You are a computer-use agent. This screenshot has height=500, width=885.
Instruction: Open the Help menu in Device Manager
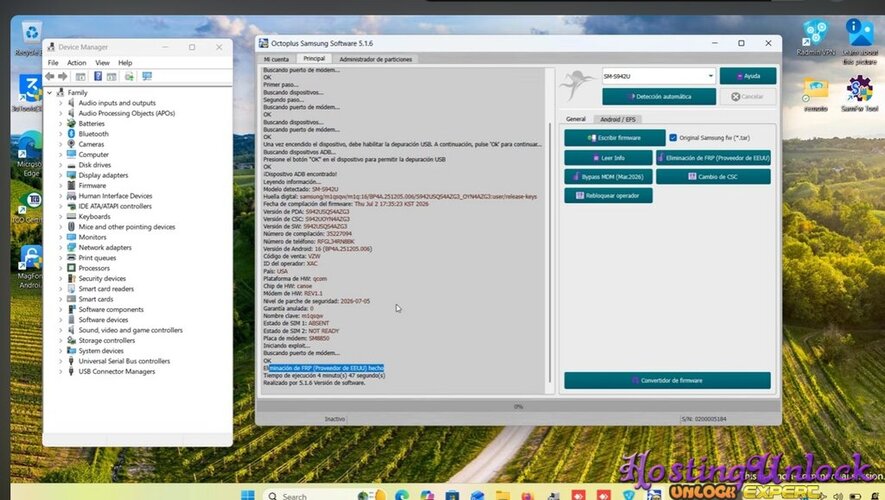click(x=125, y=63)
